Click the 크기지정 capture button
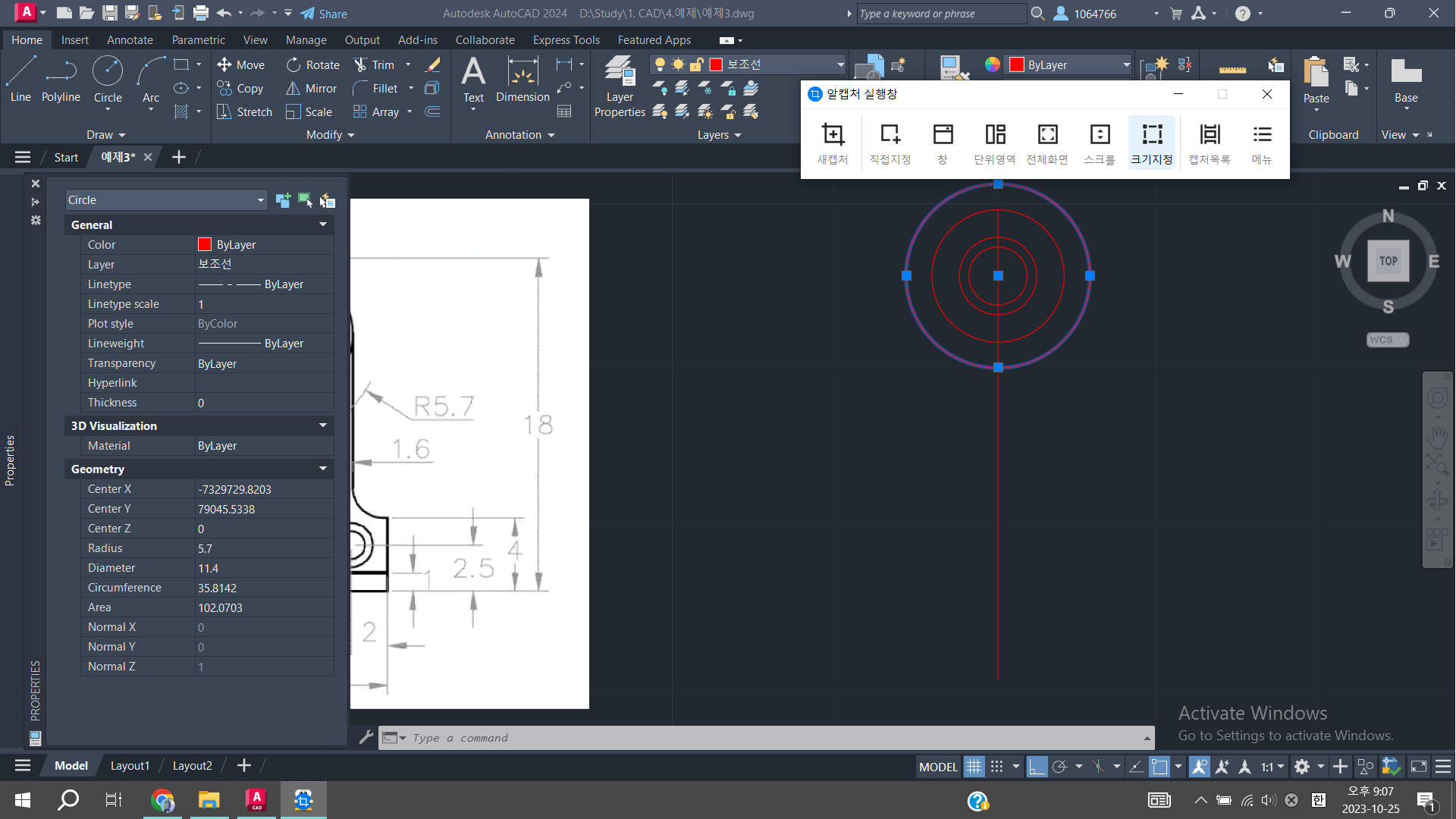The width and height of the screenshot is (1456, 819). coord(1151,143)
